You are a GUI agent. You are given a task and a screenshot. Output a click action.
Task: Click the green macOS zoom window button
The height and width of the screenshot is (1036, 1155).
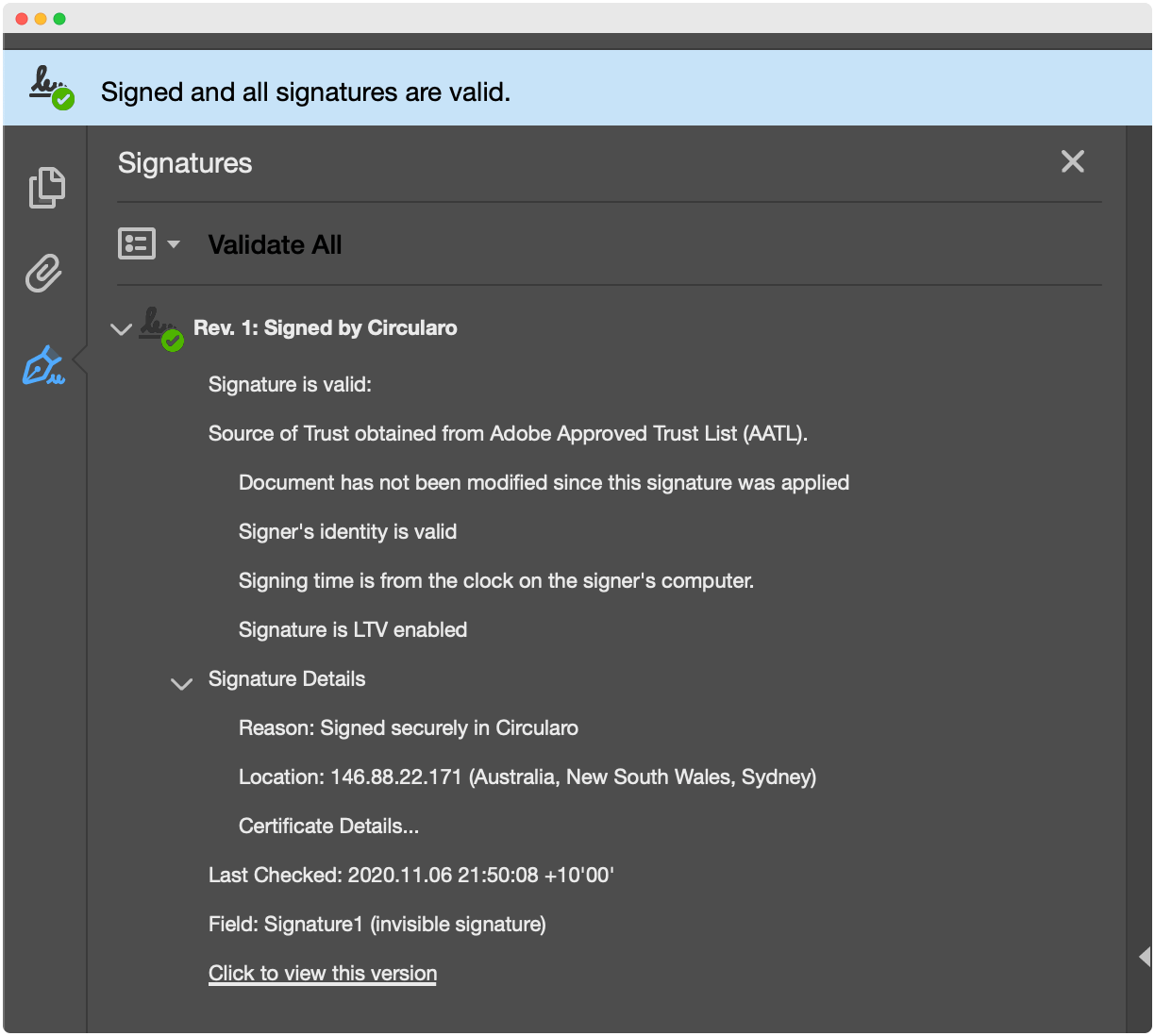point(59,19)
